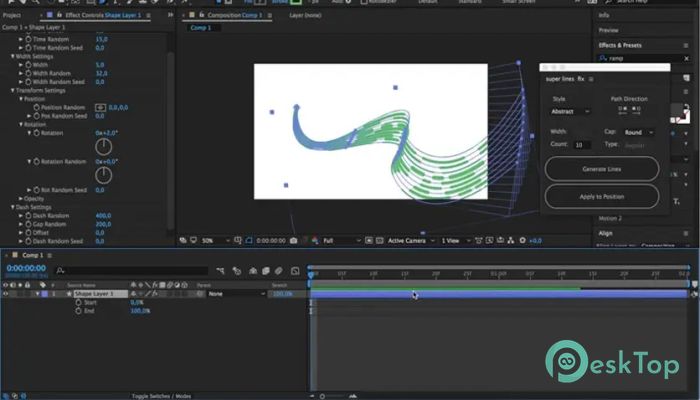Select the Layer (none) tab
The height and width of the screenshot is (400, 700).
pos(305,15)
